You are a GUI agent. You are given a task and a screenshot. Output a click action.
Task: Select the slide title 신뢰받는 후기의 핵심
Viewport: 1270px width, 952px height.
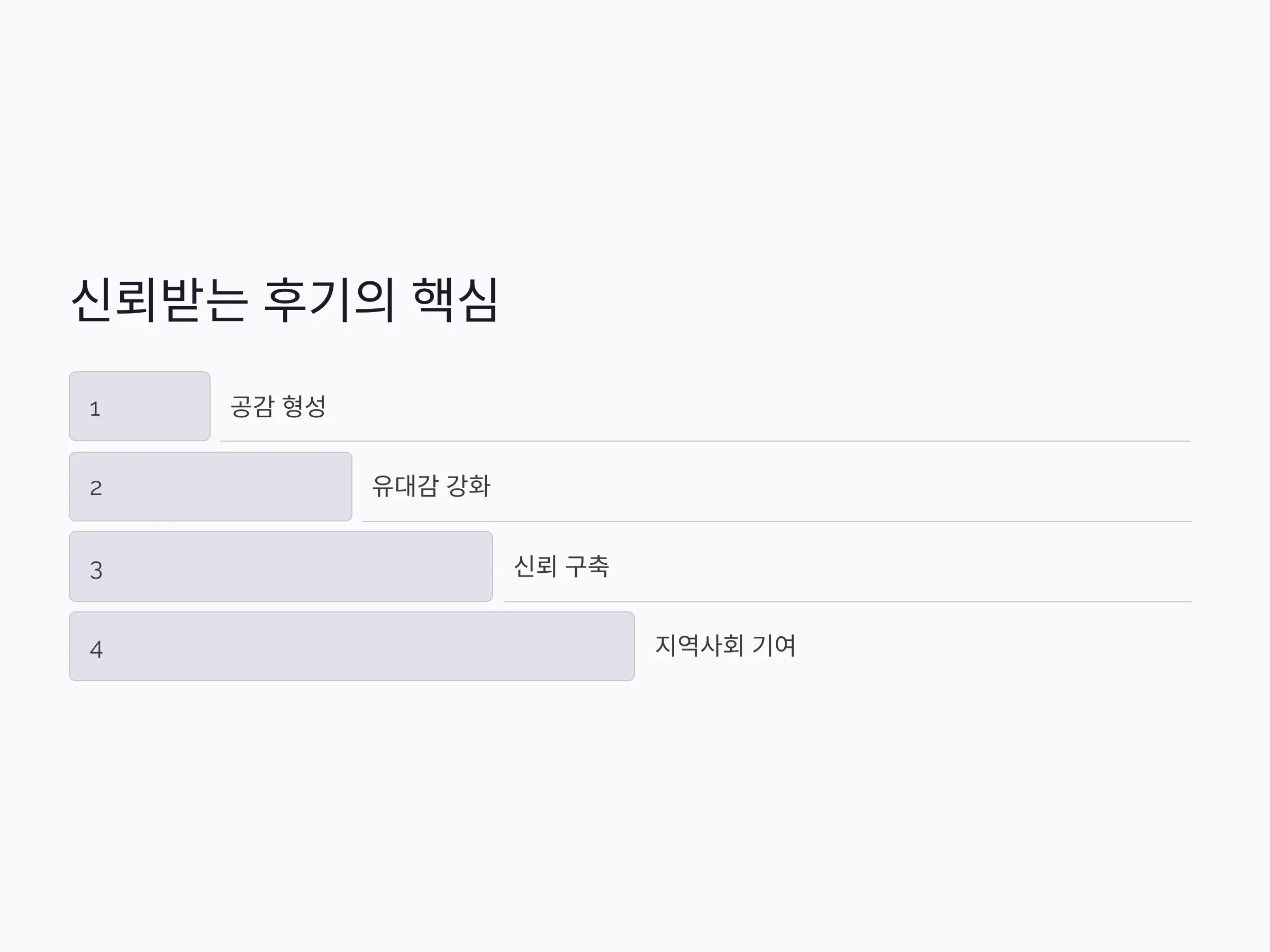[x=284, y=300]
